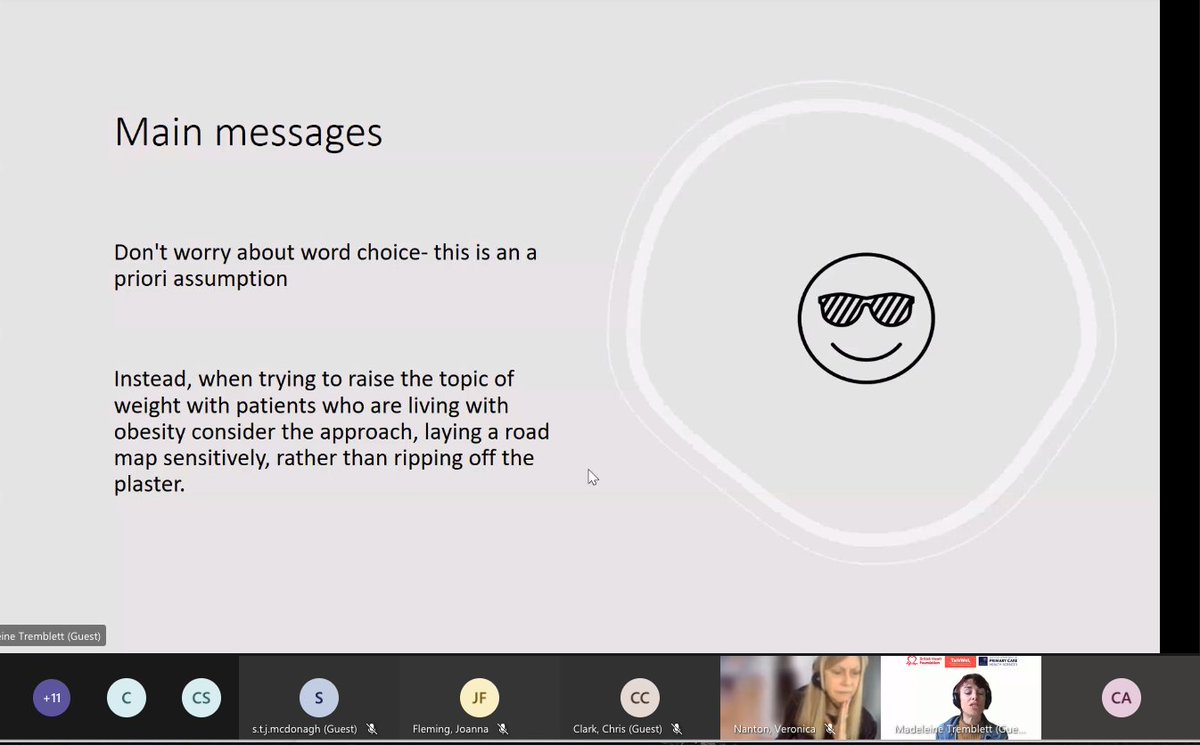This screenshot has width=1200, height=745.
Task: Click the sunglasses smiley face on the slide
Action: (866, 318)
